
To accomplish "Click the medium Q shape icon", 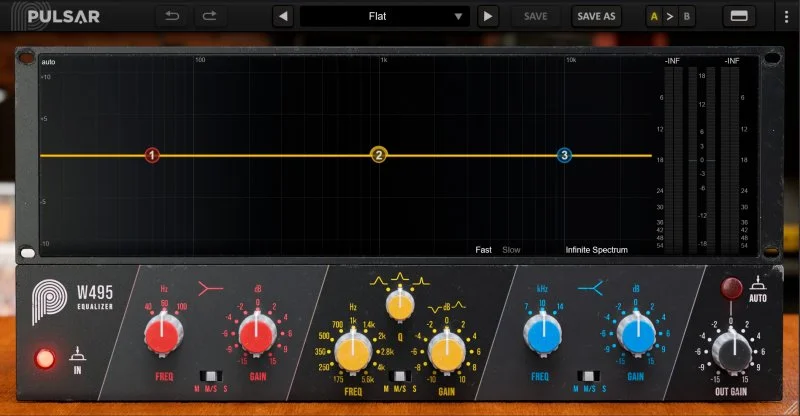I will point(399,278).
